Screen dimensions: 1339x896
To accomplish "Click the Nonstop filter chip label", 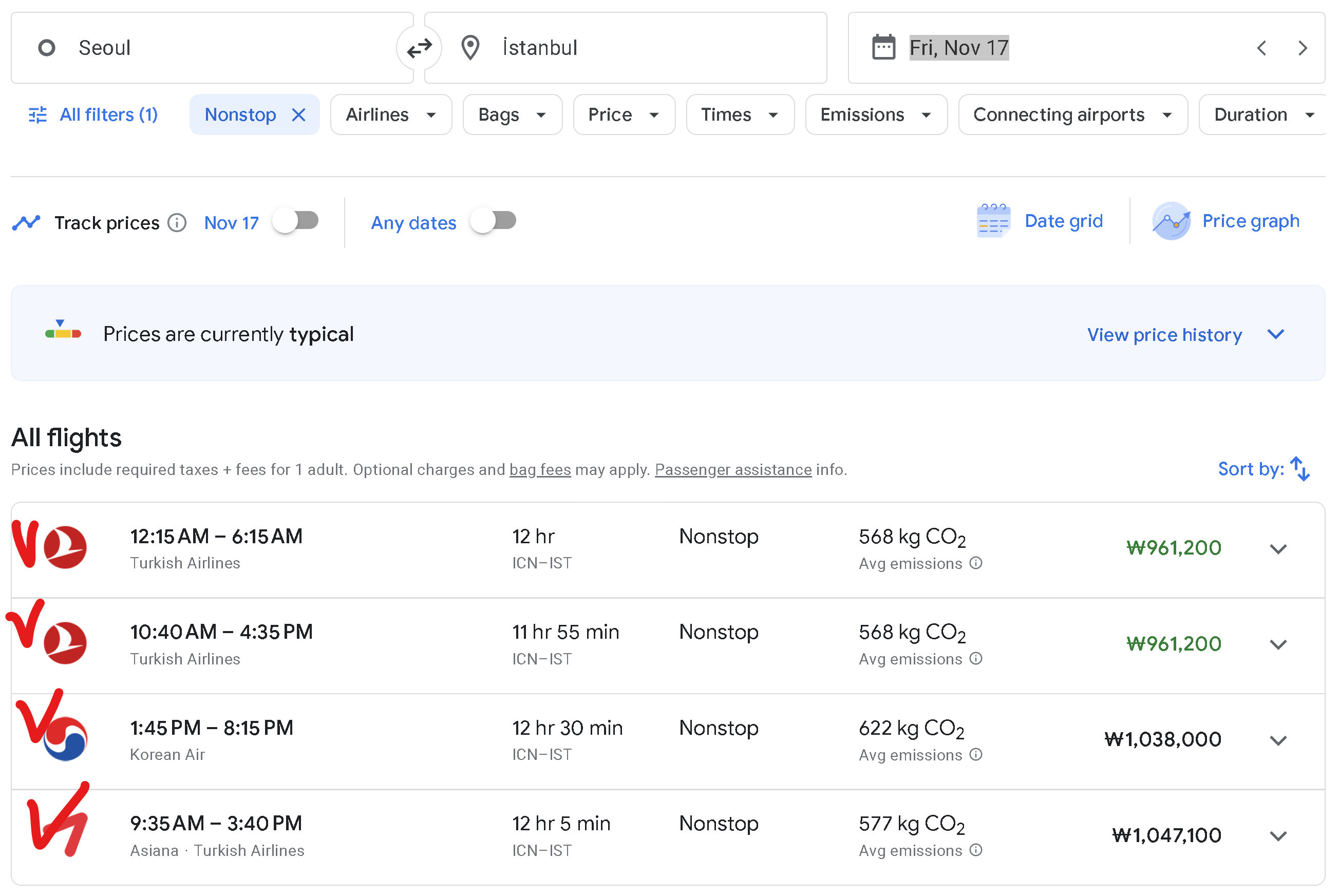I will click(x=240, y=115).
